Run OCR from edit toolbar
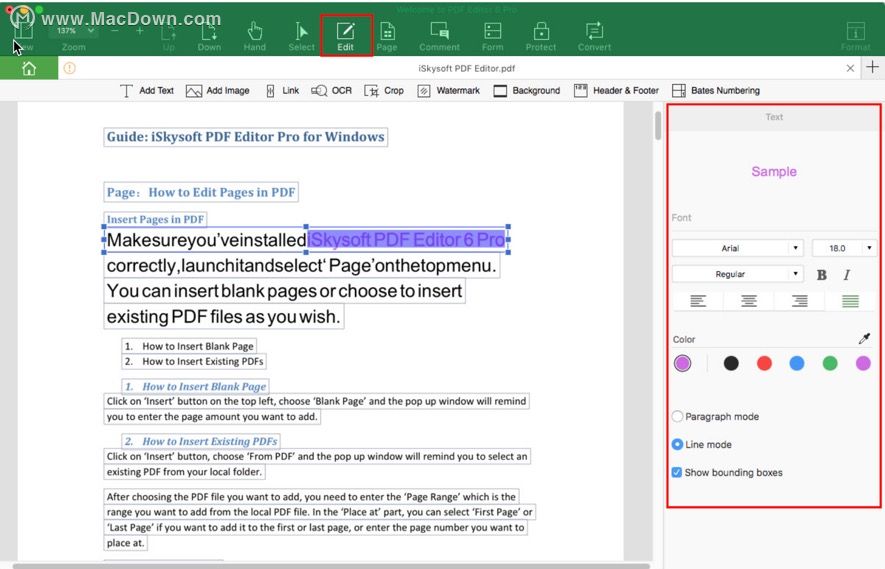 [x=332, y=90]
